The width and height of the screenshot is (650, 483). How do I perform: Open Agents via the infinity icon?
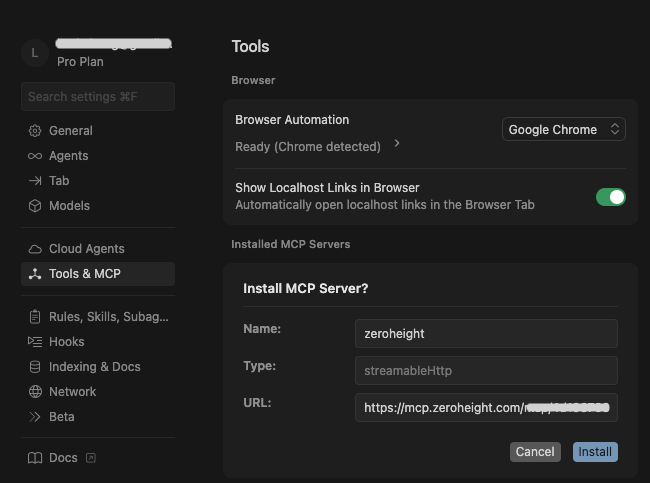35,156
